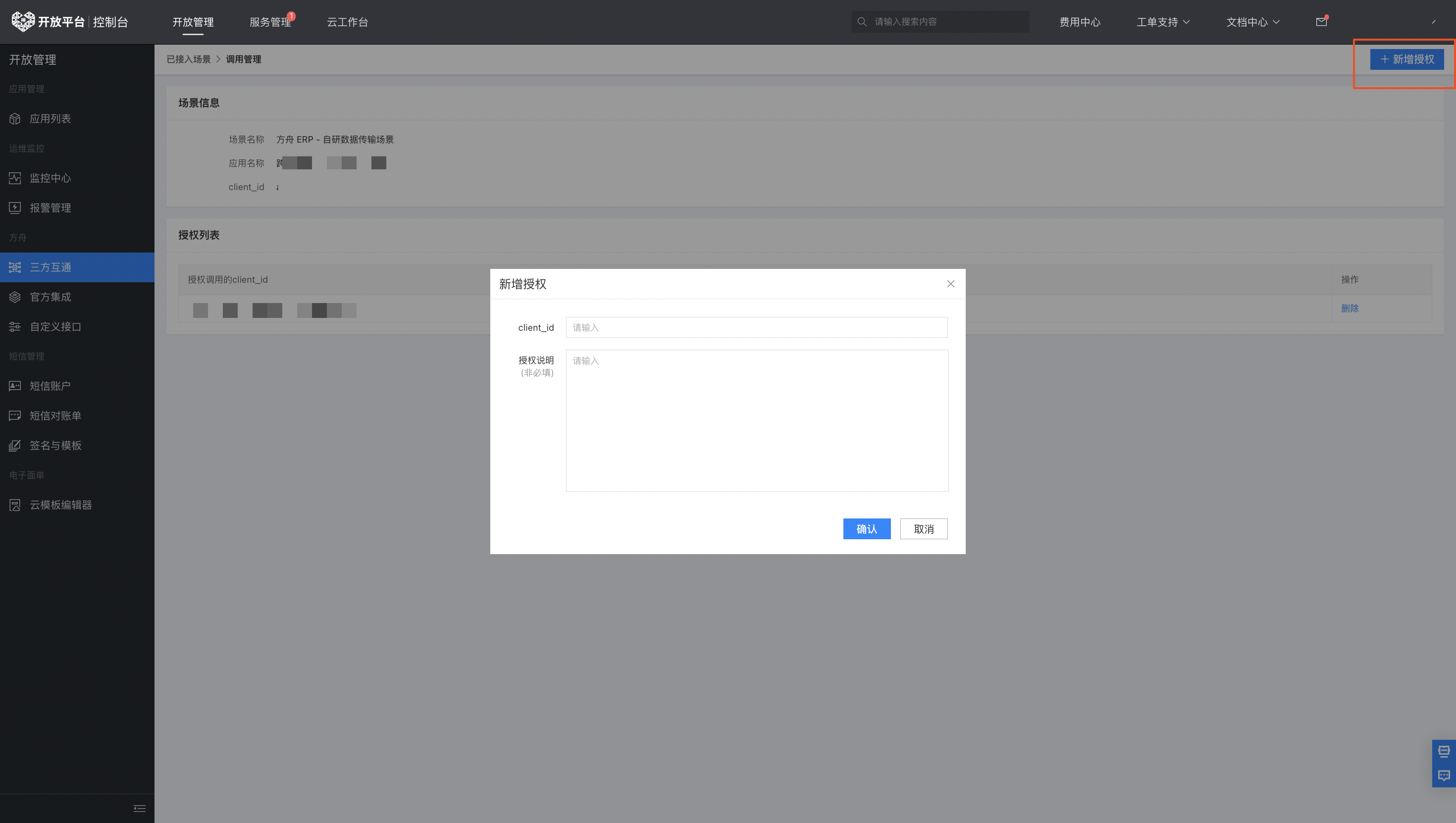Close the 新增授权 dialog

(950, 284)
